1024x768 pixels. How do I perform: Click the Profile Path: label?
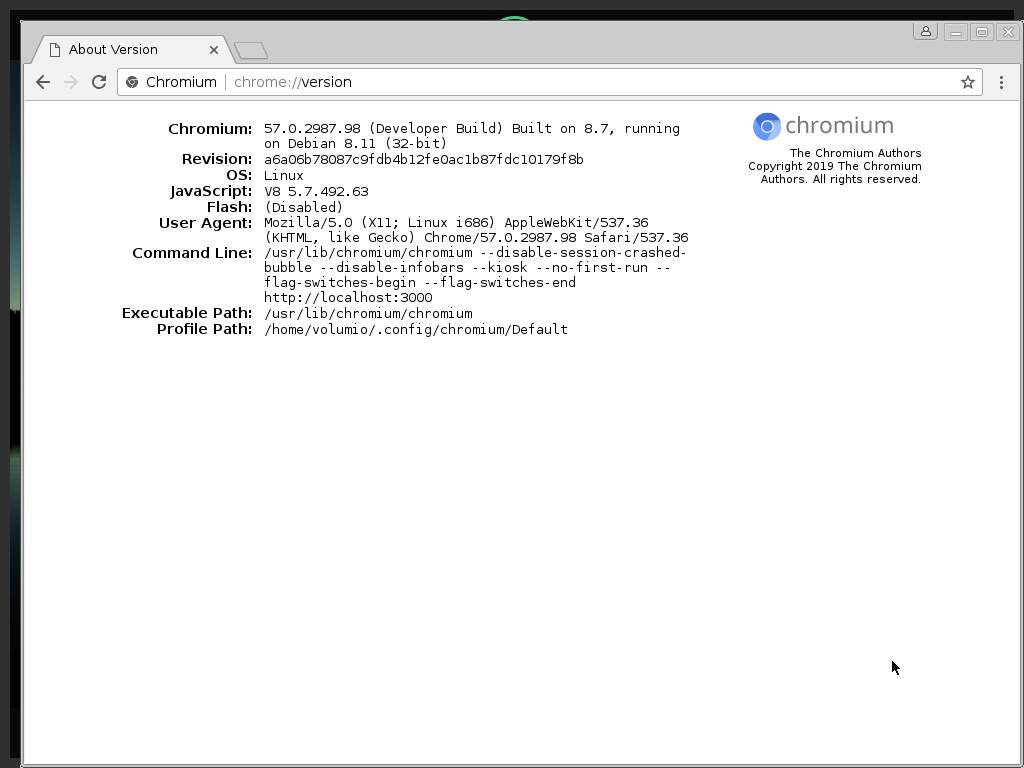click(x=204, y=329)
